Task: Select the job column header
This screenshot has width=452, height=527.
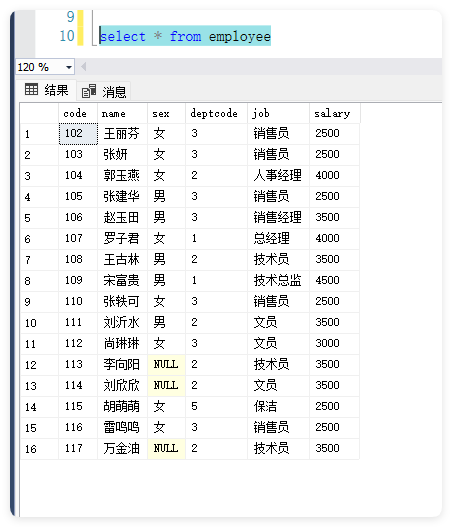Action: pos(278,114)
